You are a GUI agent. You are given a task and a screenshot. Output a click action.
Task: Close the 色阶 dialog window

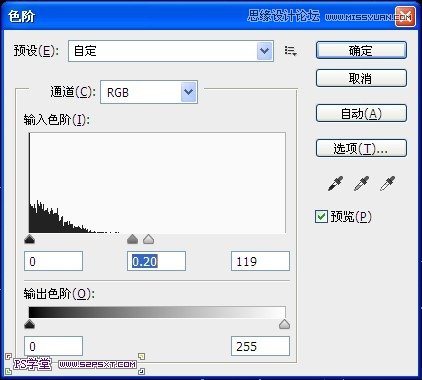pos(405,16)
